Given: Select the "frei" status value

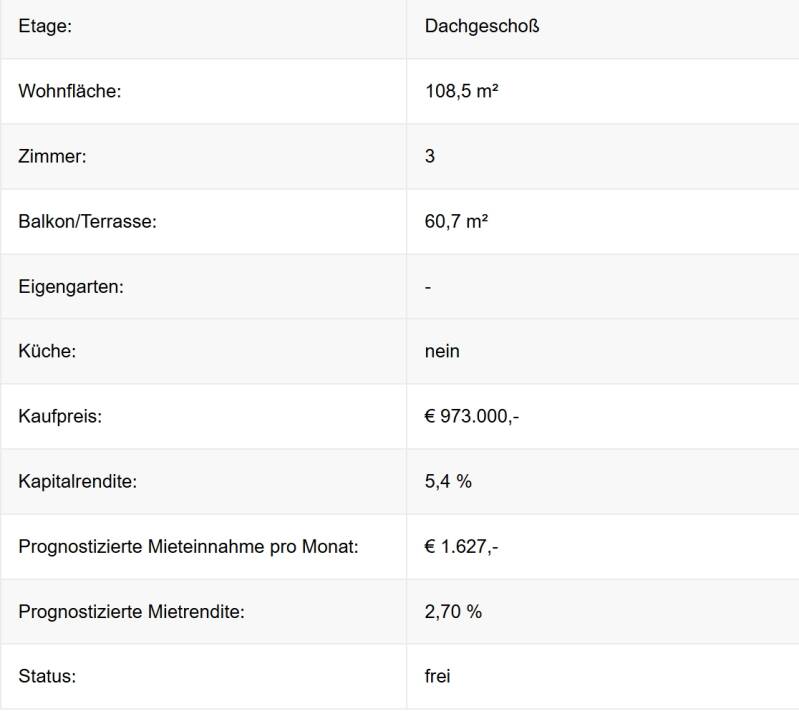Looking at the screenshot, I should pos(438,676).
